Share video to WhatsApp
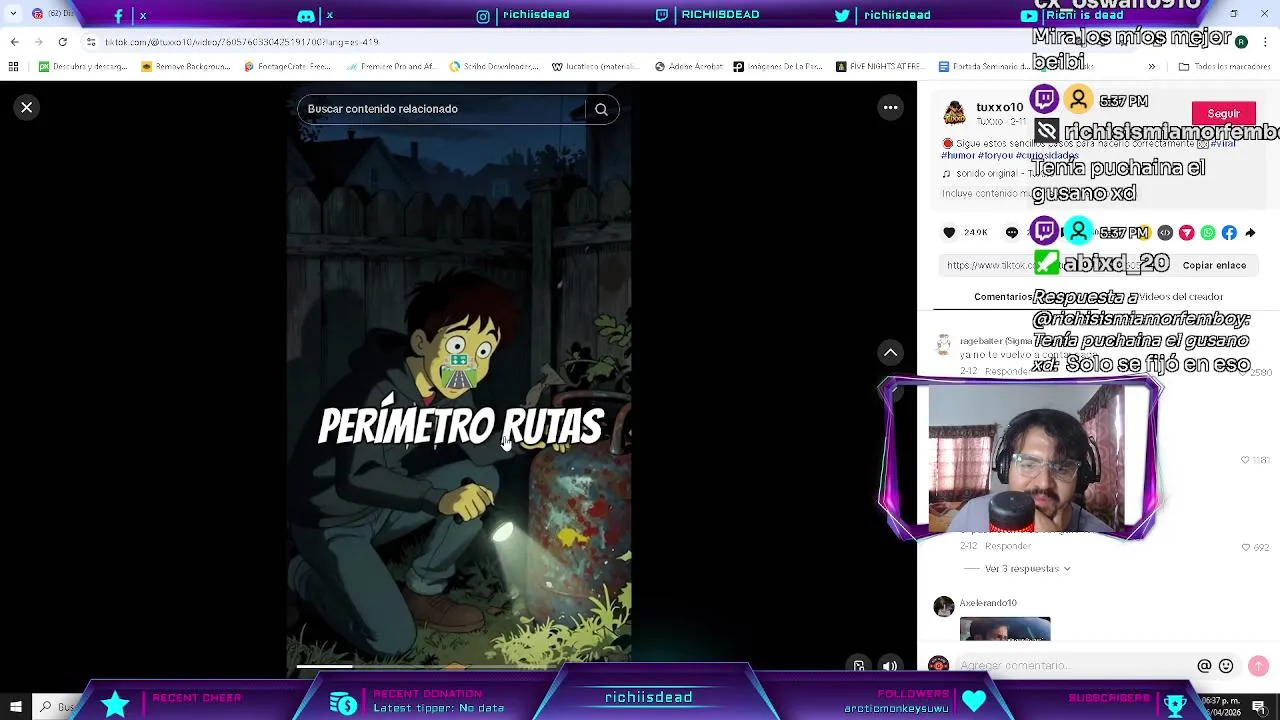This screenshot has height=720, width=1280. [1208, 233]
